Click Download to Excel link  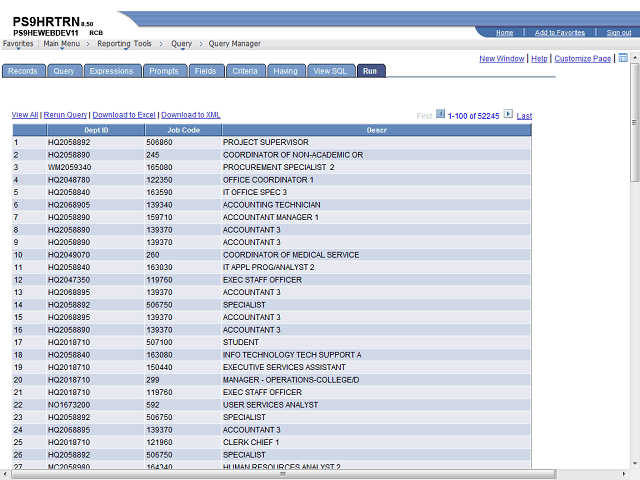coord(124,115)
